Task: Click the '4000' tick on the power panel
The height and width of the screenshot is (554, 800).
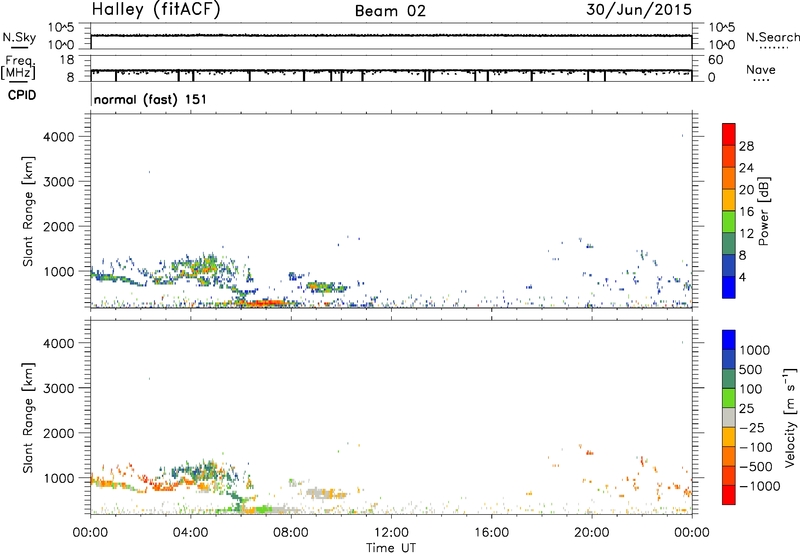Action: (x=59, y=137)
